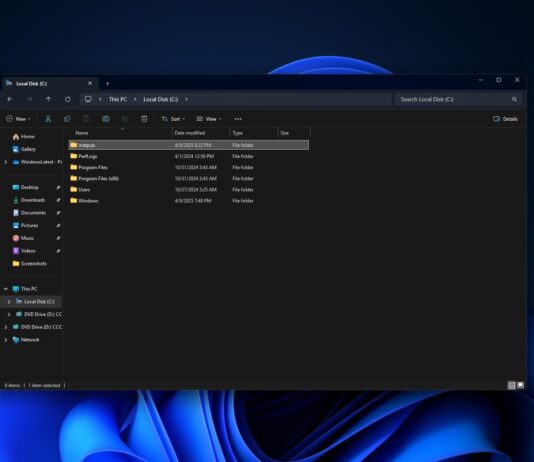Collapse the This PC tree node
The width and height of the screenshot is (534, 462).
pyautogui.click(x=5, y=289)
